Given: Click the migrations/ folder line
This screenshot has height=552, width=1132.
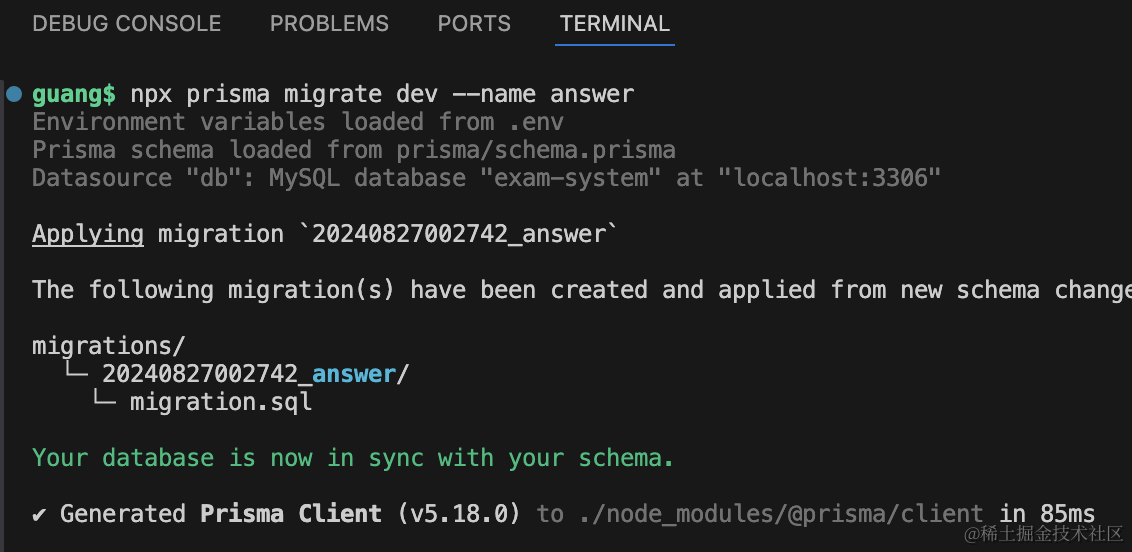Looking at the screenshot, I should pos(109,346).
